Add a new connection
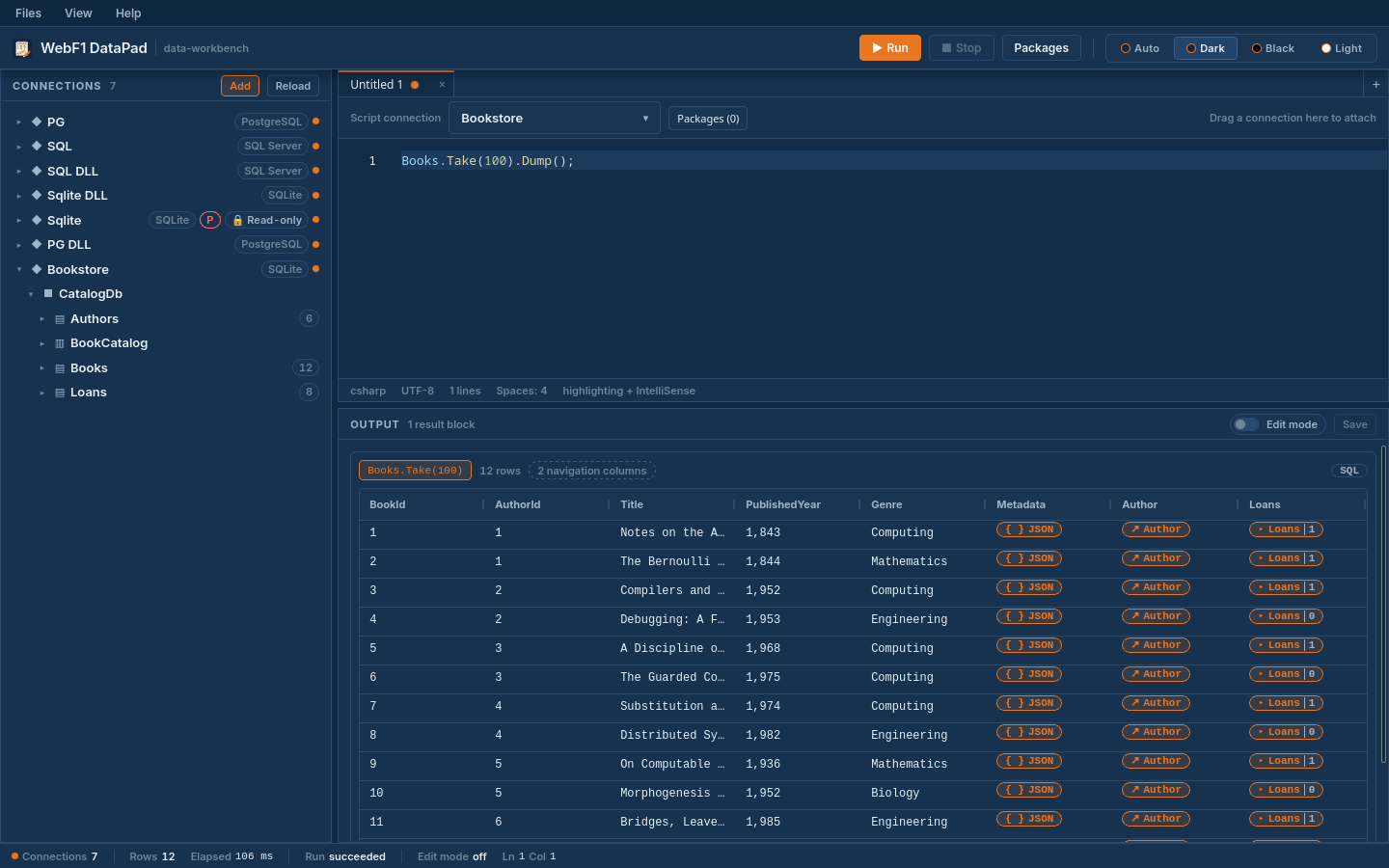Image resolution: width=1389 pixels, height=868 pixels. (240, 86)
